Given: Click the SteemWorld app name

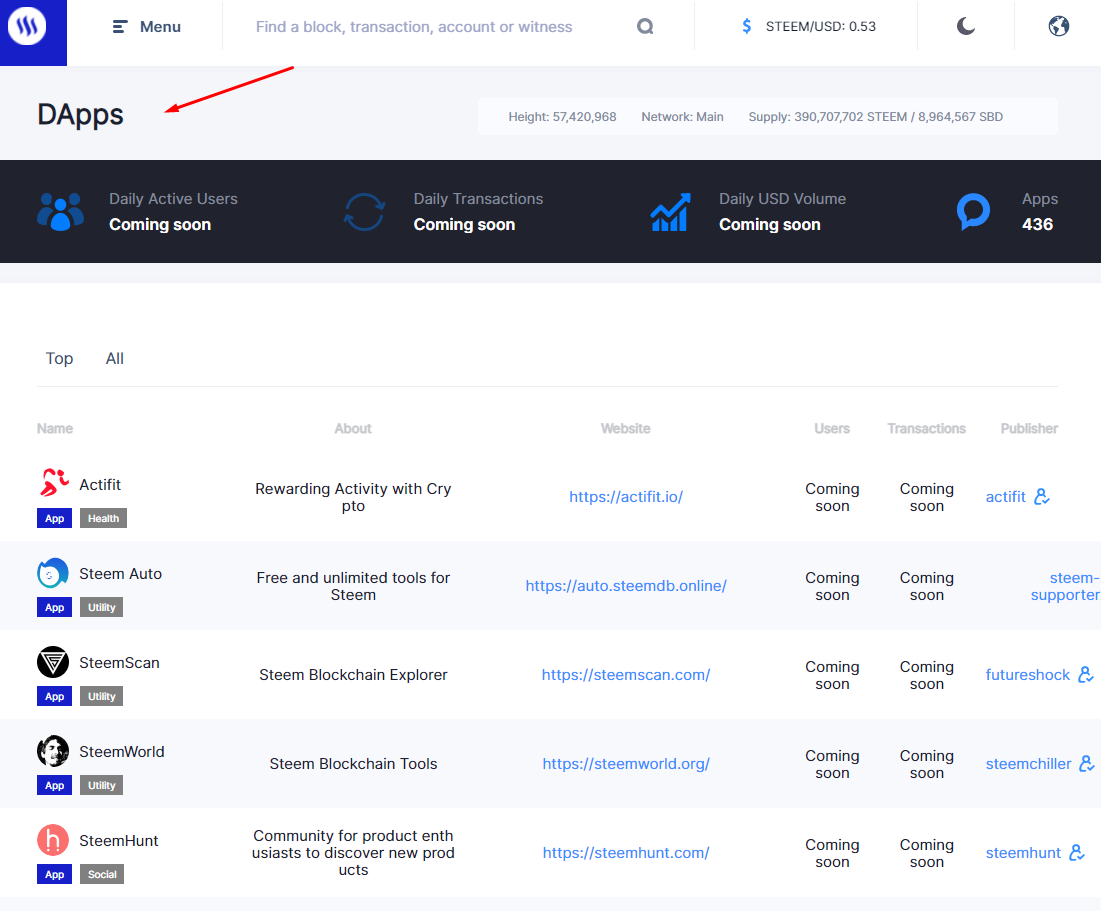Looking at the screenshot, I should (x=121, y=752).
